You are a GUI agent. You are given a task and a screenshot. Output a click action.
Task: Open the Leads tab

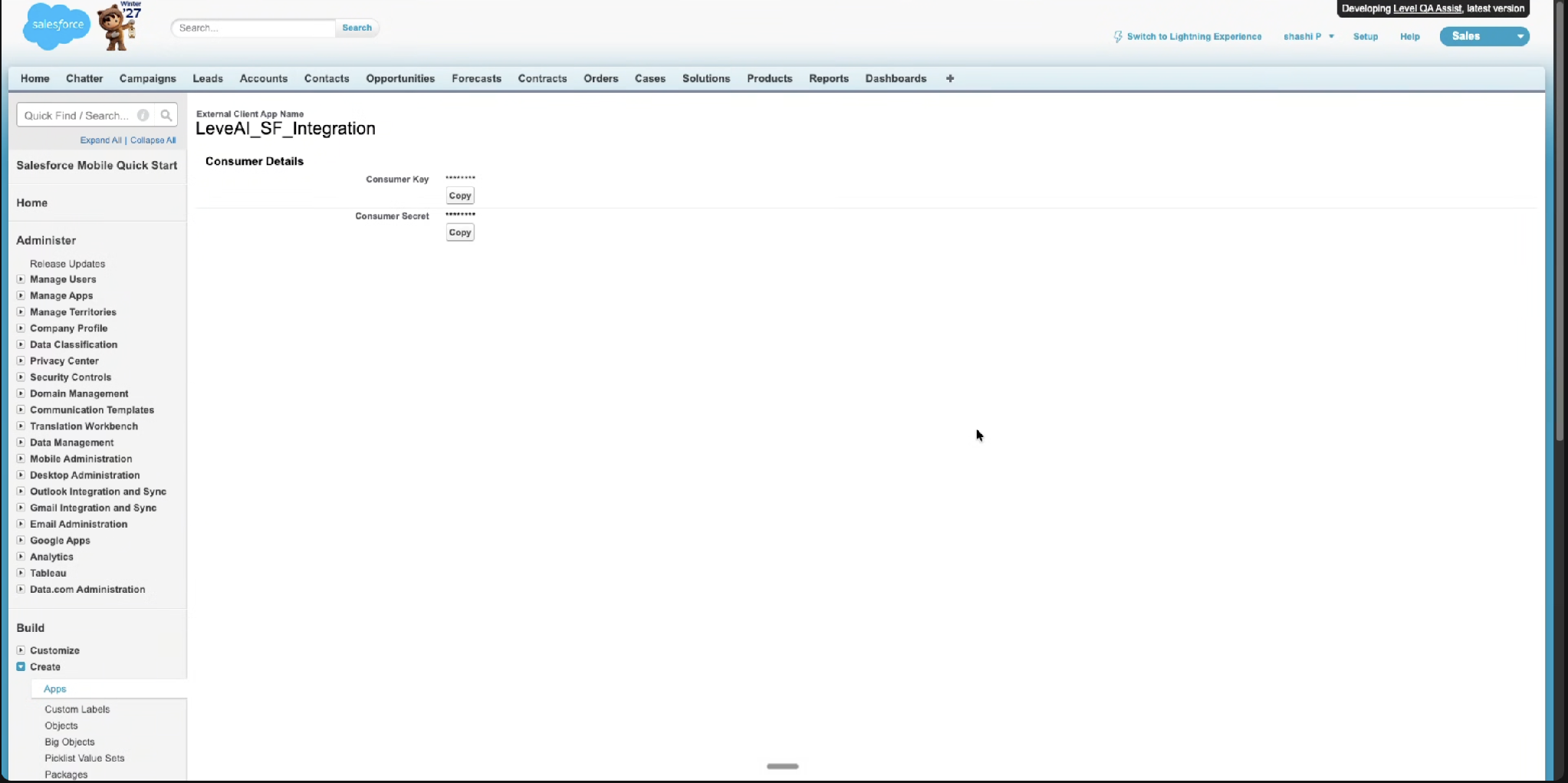(208, 78)
